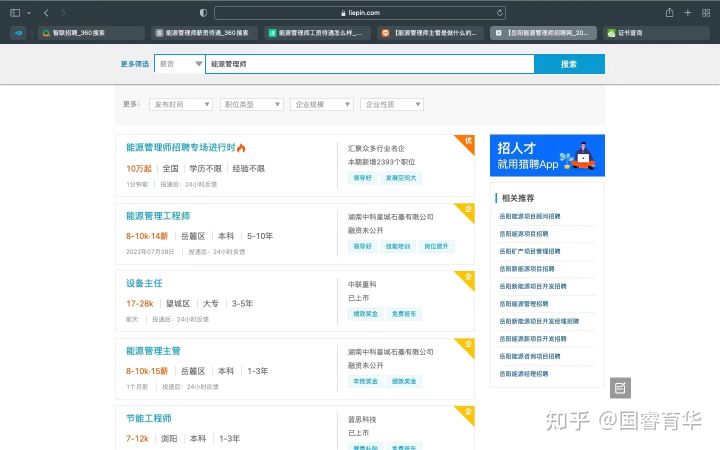Click 蓝思科技 company name
The width and height of the screenshot is (720, 450).
point(362,419)
